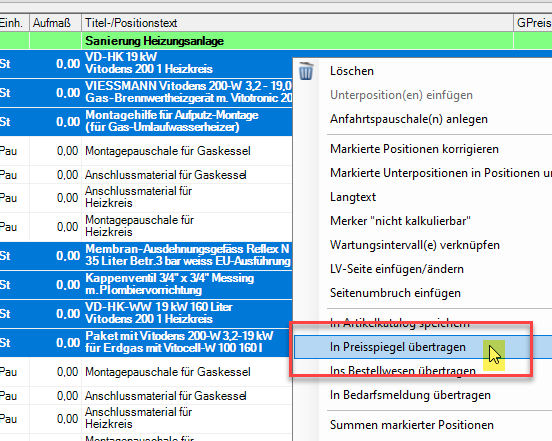Choose Markierte Positionen korrigieren
The width and height of the screenshot is (552, 441).
pos(414,149)
